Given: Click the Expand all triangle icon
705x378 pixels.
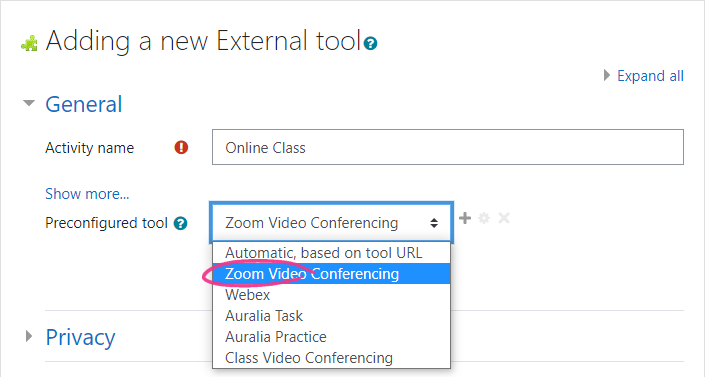Looking at the screenshot, I should point(607,75).
